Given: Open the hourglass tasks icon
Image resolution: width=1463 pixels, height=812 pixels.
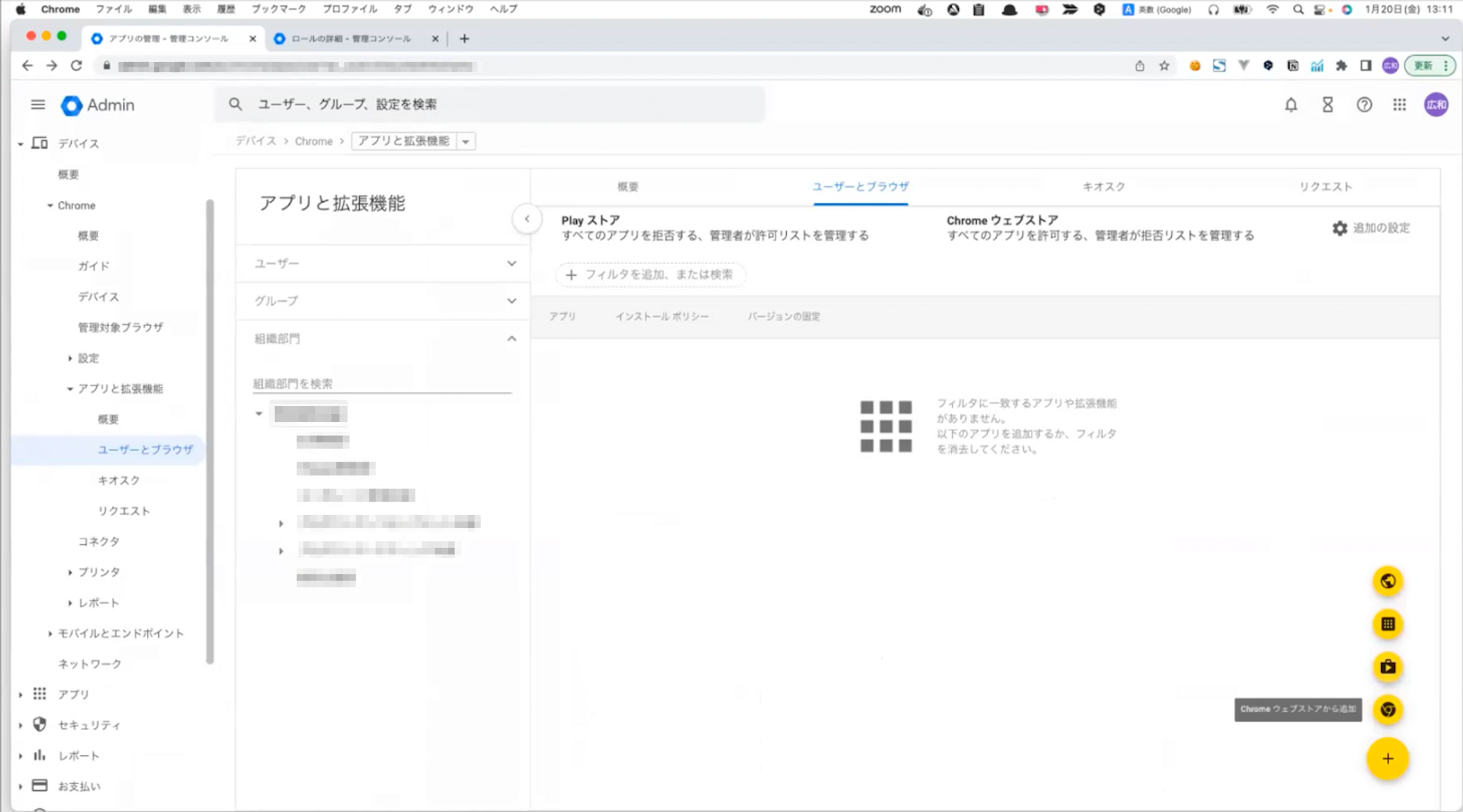Looking at the screenshot, I should pos(1328,105).
